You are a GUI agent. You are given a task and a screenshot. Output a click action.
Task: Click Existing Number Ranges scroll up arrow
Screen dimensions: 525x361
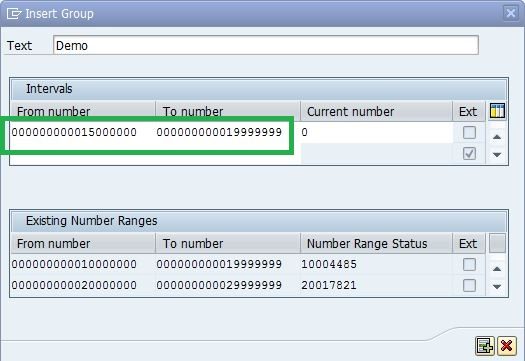pyautogui.click(x=497, y=269)
